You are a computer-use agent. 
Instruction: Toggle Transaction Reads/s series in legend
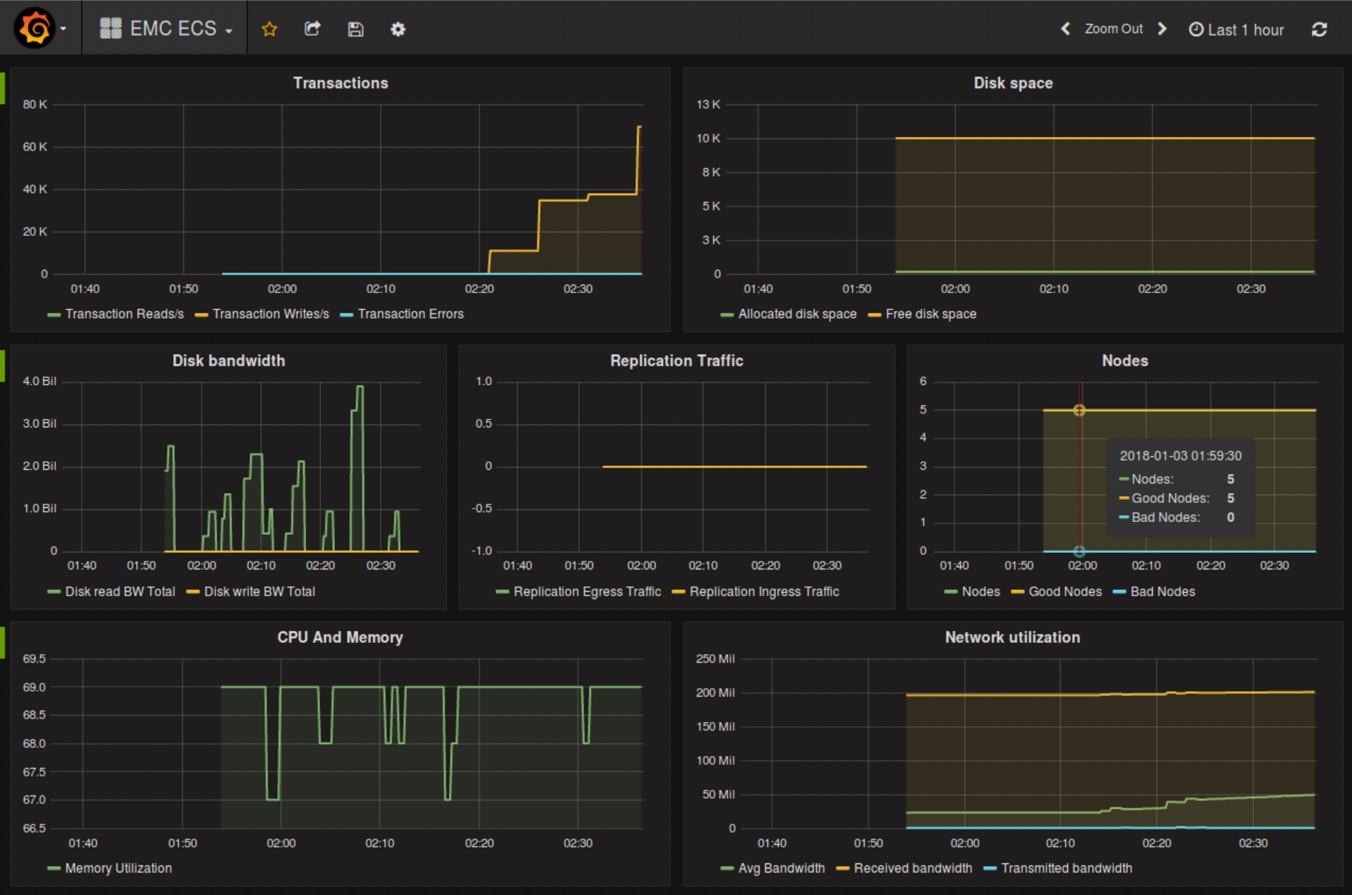point(125,314)
